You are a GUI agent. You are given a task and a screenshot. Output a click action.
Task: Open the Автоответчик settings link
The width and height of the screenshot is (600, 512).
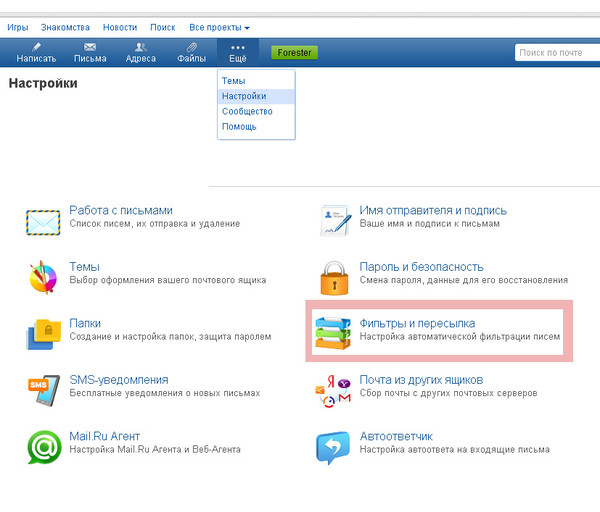pyautogui.click(x=396, y=436)
